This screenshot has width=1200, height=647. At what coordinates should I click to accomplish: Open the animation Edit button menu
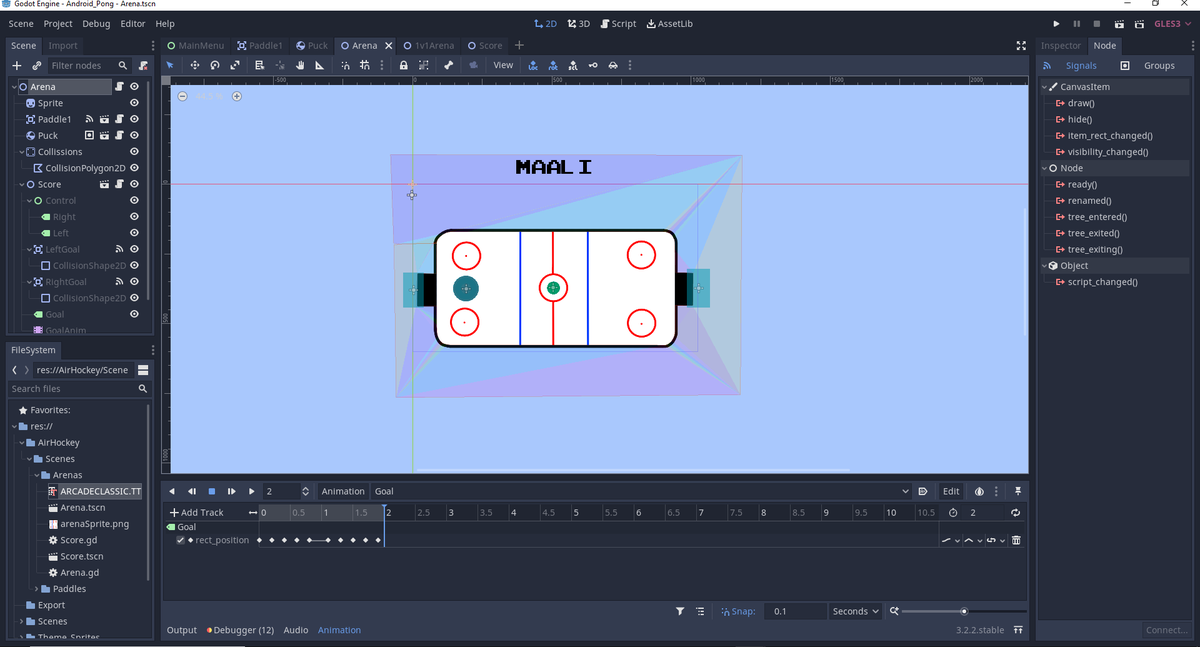coord(951,491)
